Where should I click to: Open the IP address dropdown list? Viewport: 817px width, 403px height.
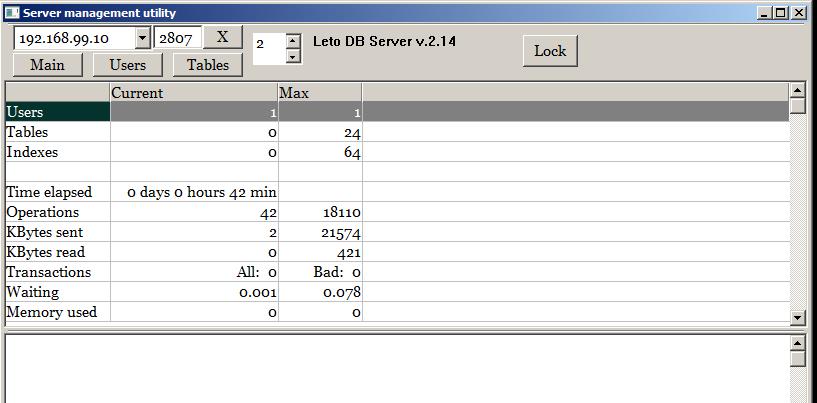click(x=142, y=38)
